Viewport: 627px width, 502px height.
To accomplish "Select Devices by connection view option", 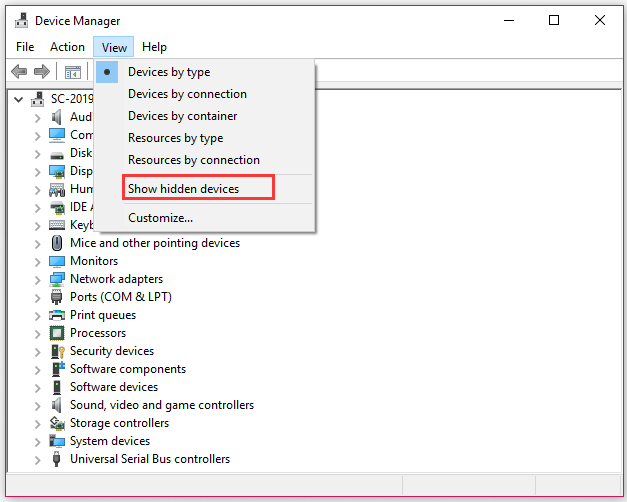I will coord(204,94).
